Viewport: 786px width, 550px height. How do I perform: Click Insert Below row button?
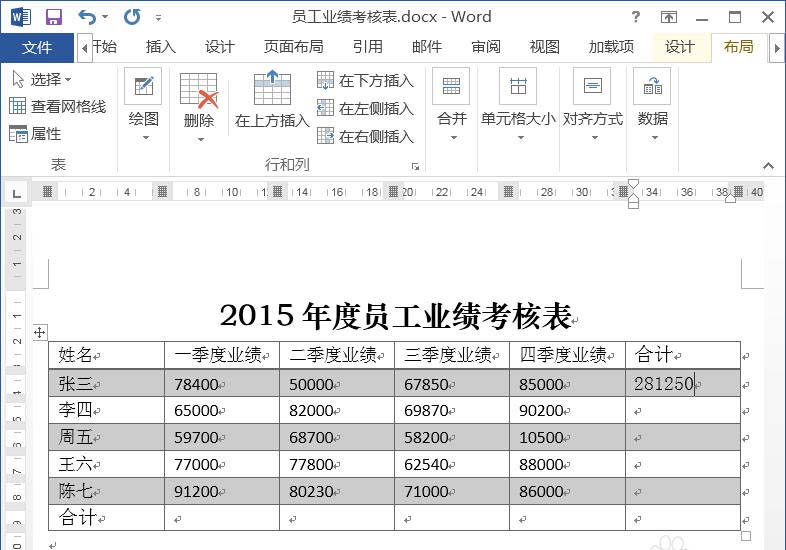coord(365,81)
